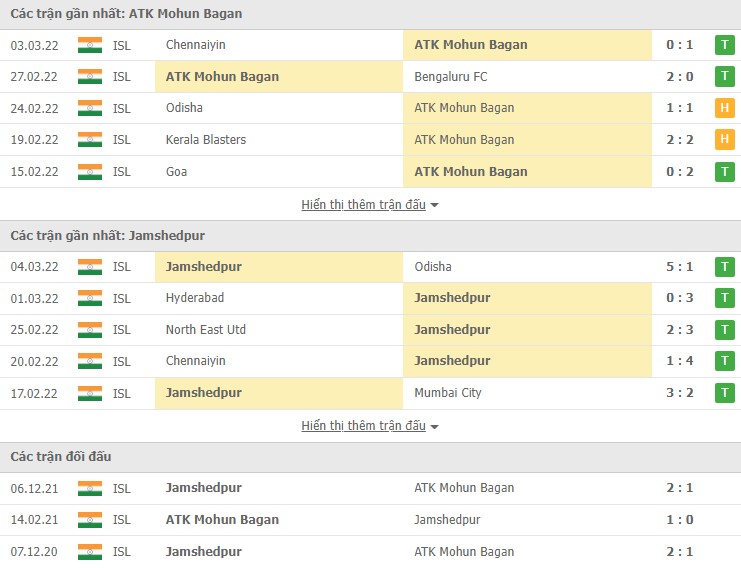The height and width of the screenshot is (568, 741).
Task: Click the Hyderabad team name
Action: [x=195, y=298]
